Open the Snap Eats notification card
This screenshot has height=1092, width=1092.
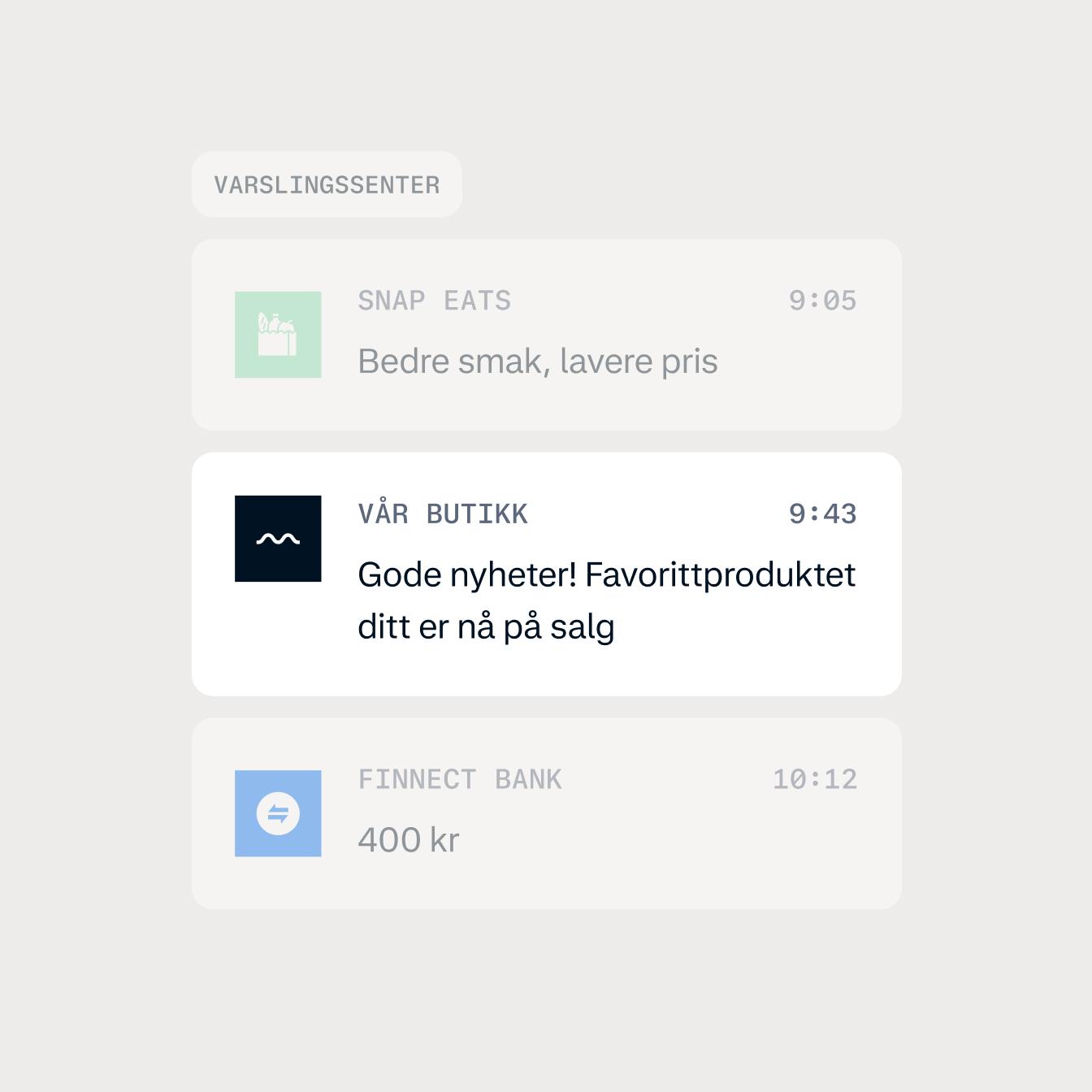(547, 335)
